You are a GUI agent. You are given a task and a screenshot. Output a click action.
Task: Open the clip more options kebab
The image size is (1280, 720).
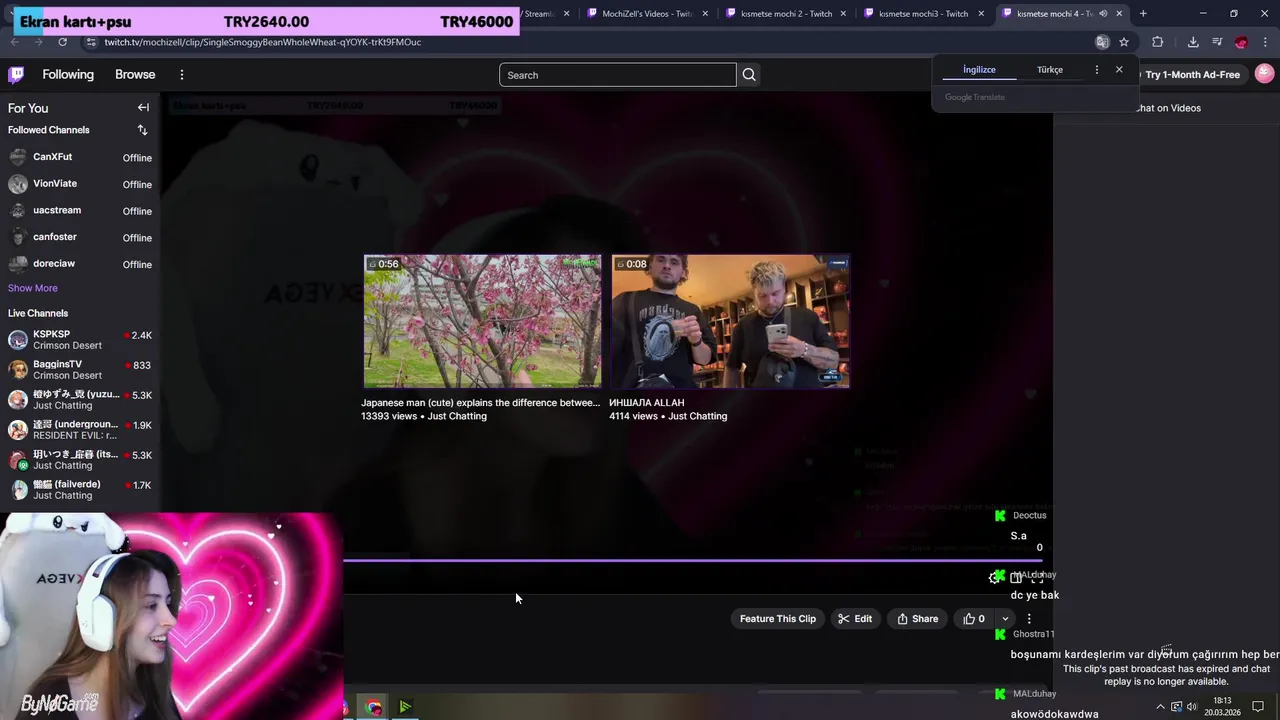coord(1029,619)
